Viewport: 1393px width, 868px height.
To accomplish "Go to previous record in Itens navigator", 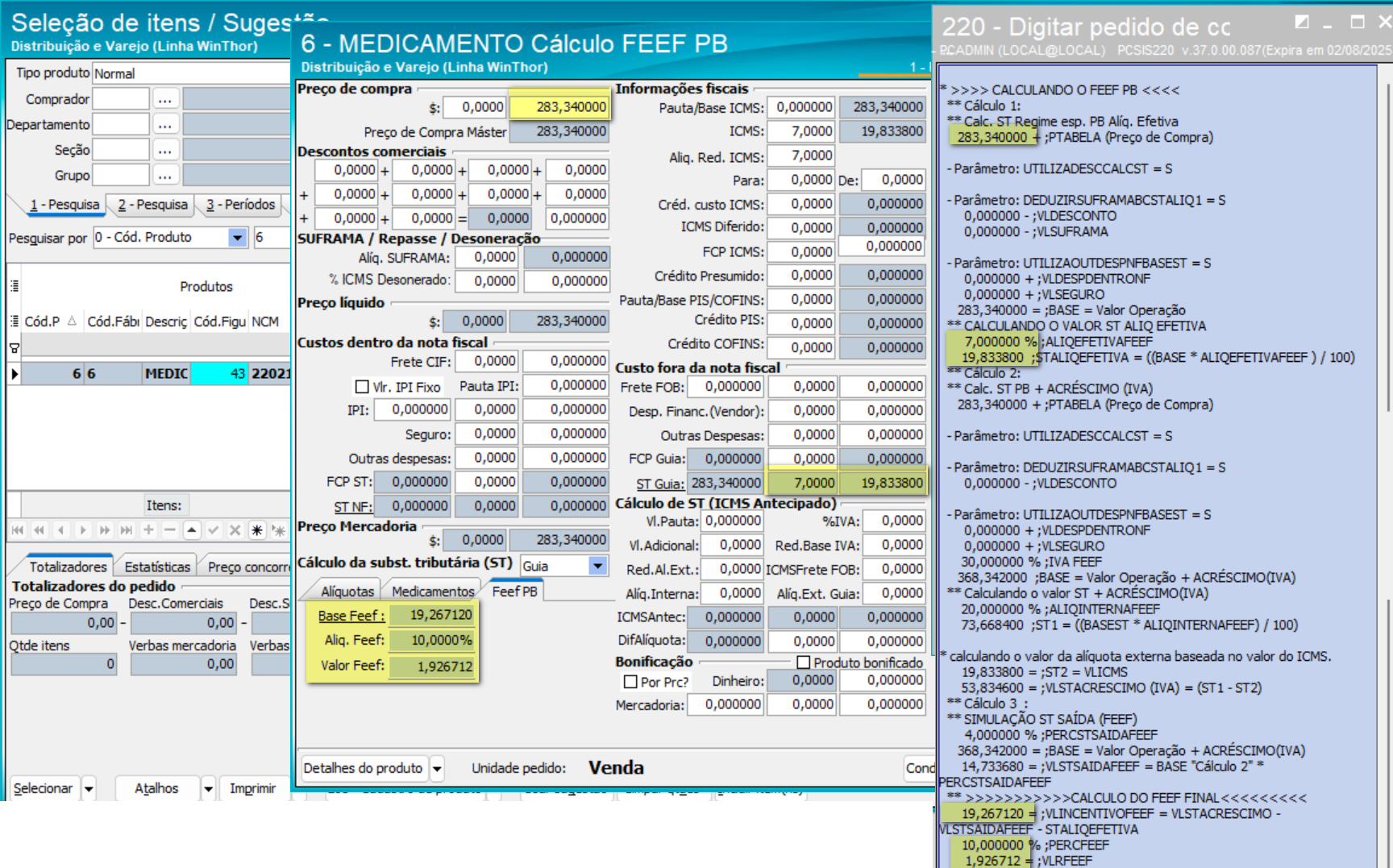I will tap(61, 530).
